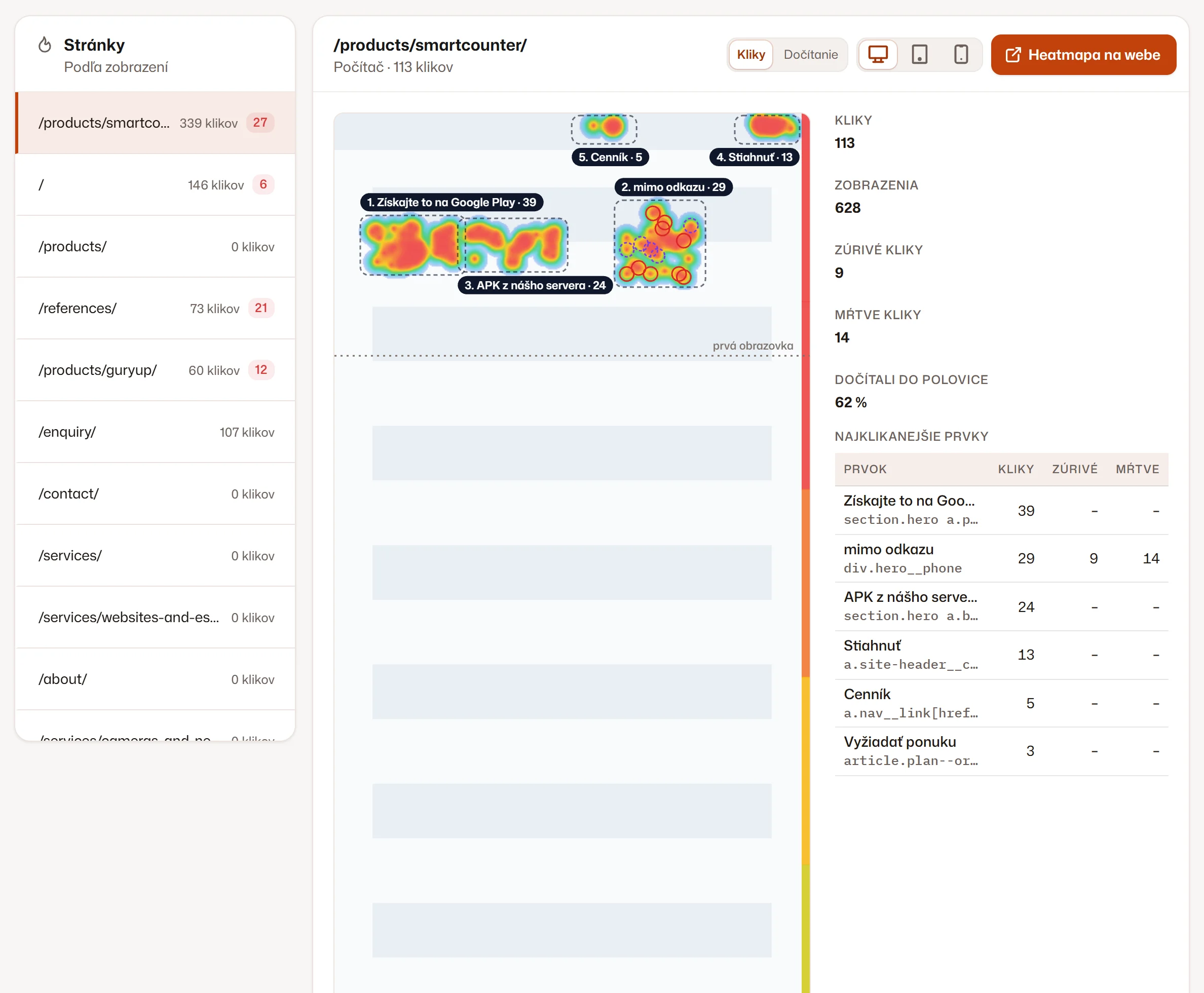The image size is (1204, 993).
Task: Click heatmap label Získajte to na Google Play · 39
Action: [x=451, y=203]
